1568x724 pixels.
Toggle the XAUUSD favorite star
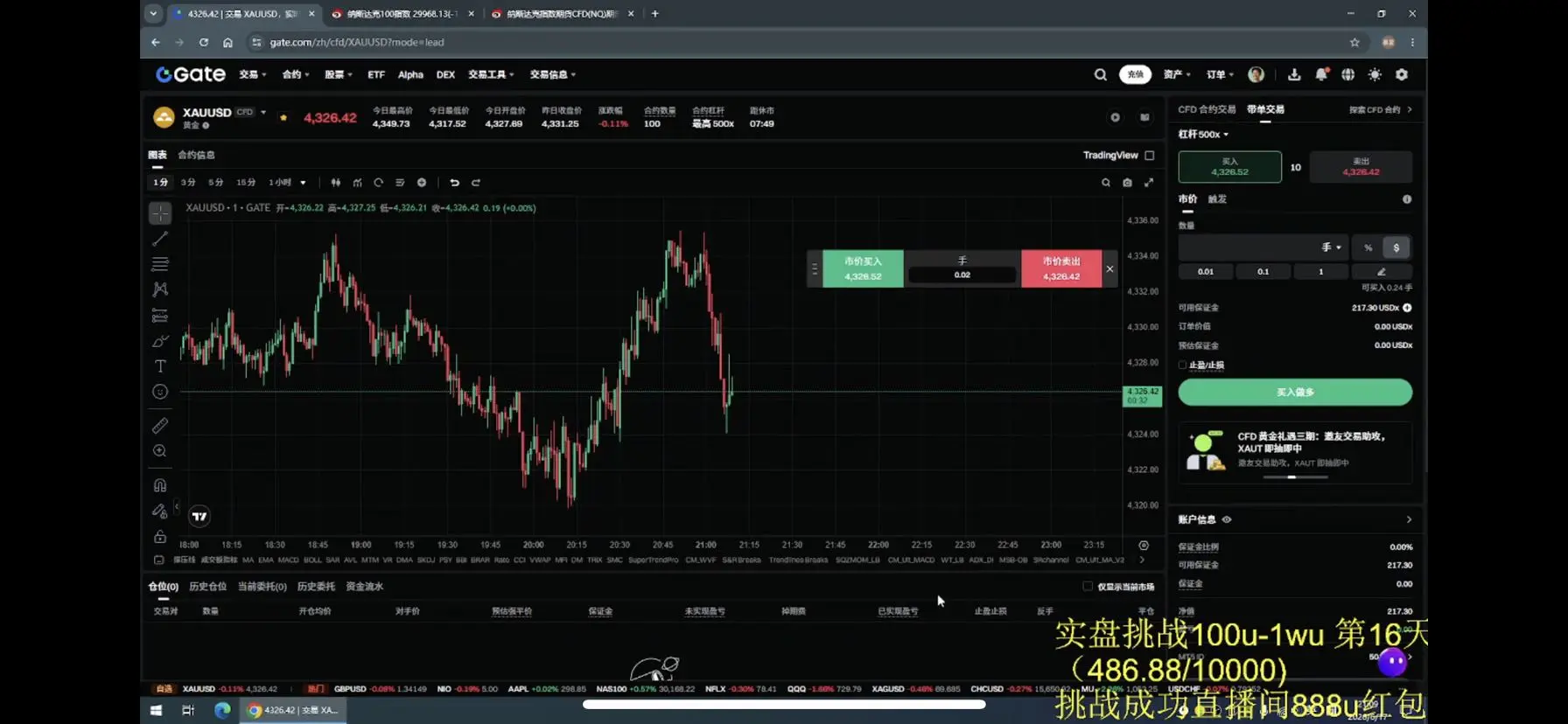click(283, 117)
